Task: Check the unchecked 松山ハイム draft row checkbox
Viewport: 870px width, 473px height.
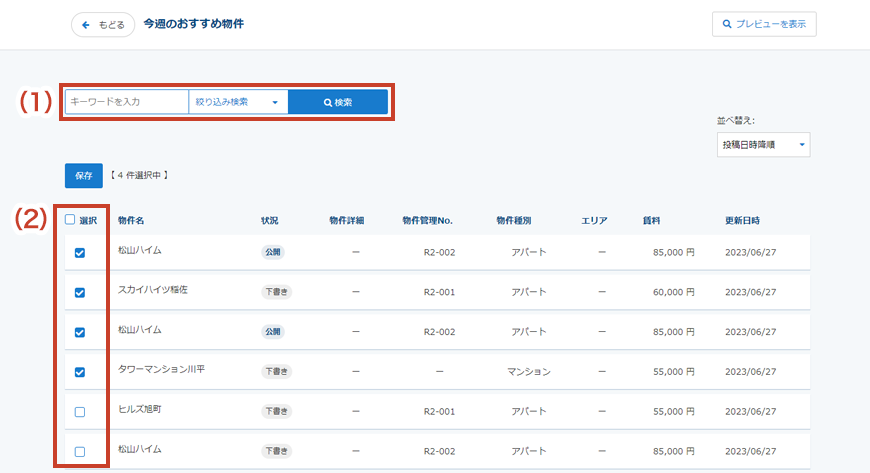Action: [x=80, y=451]
